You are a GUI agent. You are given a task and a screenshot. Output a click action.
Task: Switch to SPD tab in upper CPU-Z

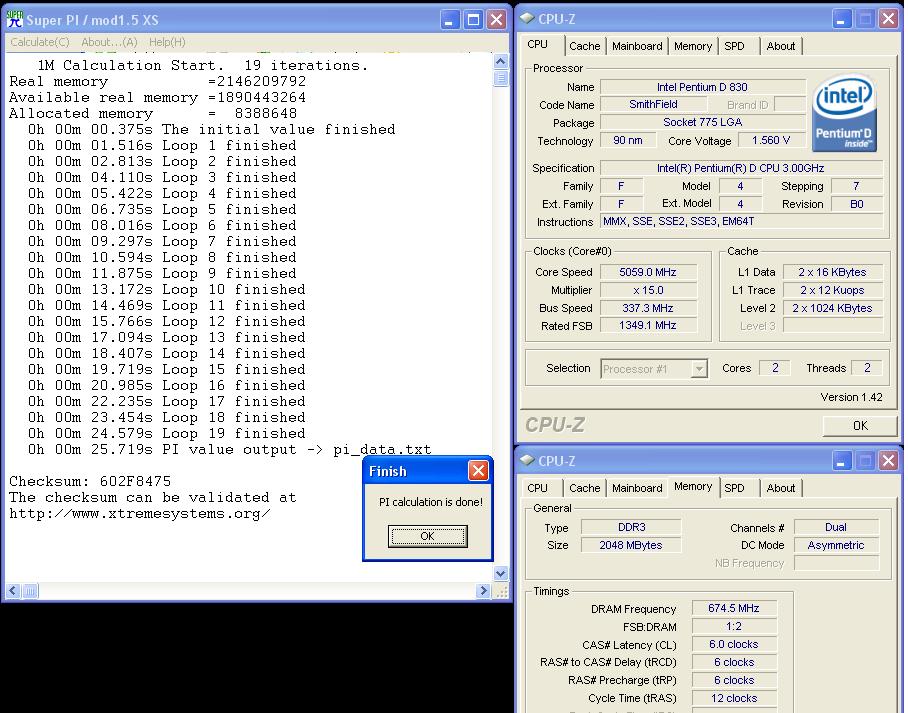coord(734,46)
